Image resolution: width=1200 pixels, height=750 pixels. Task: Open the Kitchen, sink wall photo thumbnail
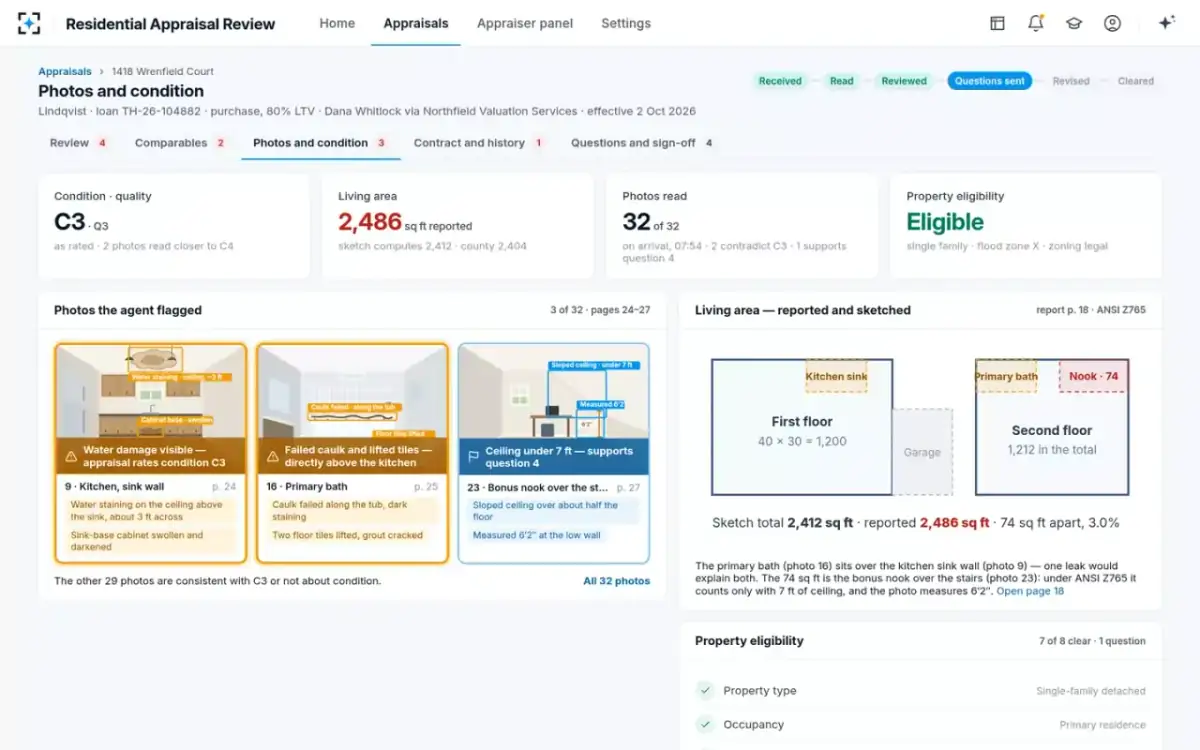click(151, 409)
